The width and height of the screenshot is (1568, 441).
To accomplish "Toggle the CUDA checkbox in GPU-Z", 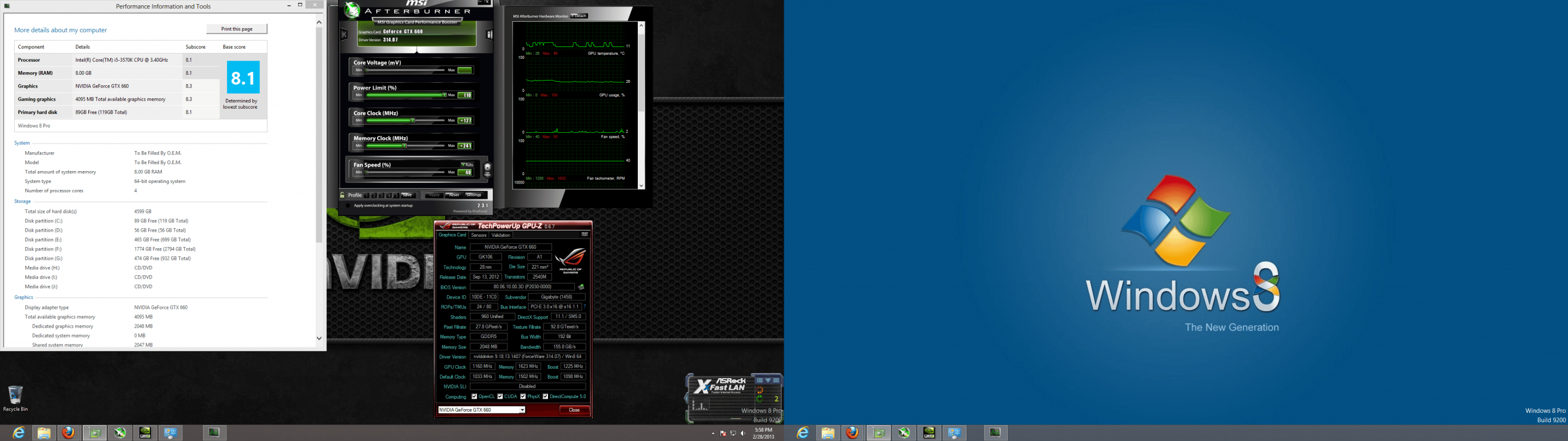I will pyautogui.click(x=500, y=396).
